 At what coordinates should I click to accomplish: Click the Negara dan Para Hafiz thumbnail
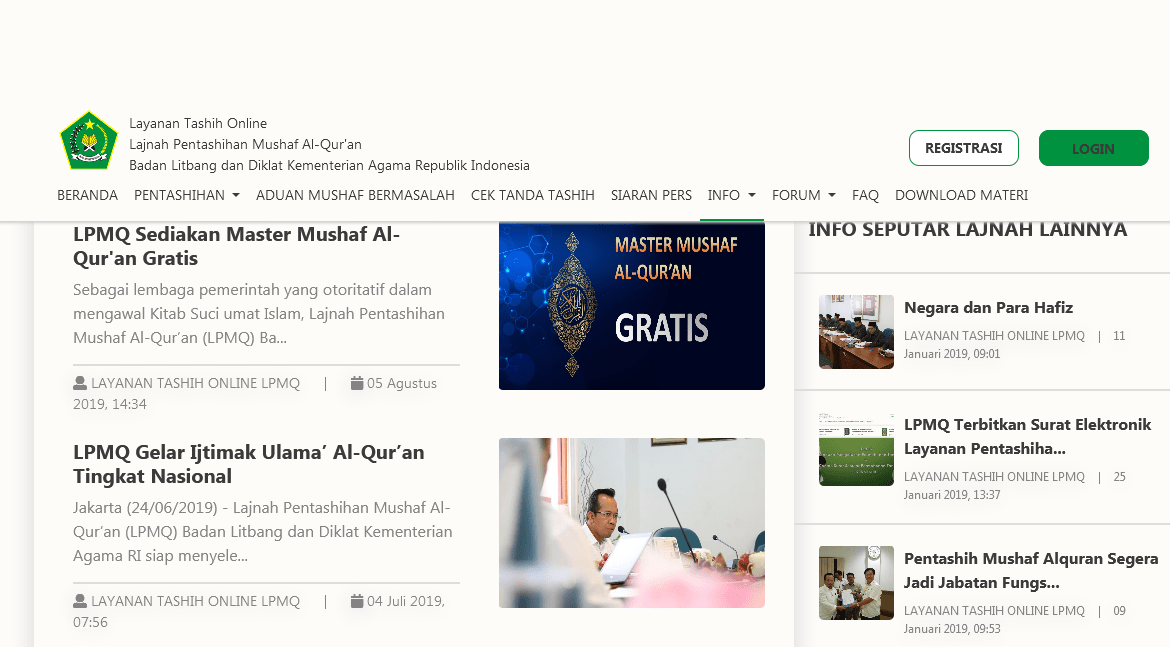pos(856,332)
